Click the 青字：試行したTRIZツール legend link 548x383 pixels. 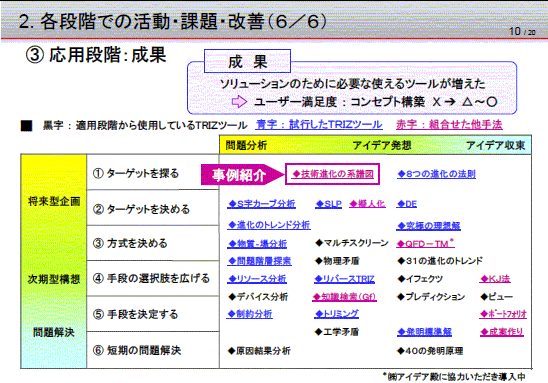coord(319,125)
